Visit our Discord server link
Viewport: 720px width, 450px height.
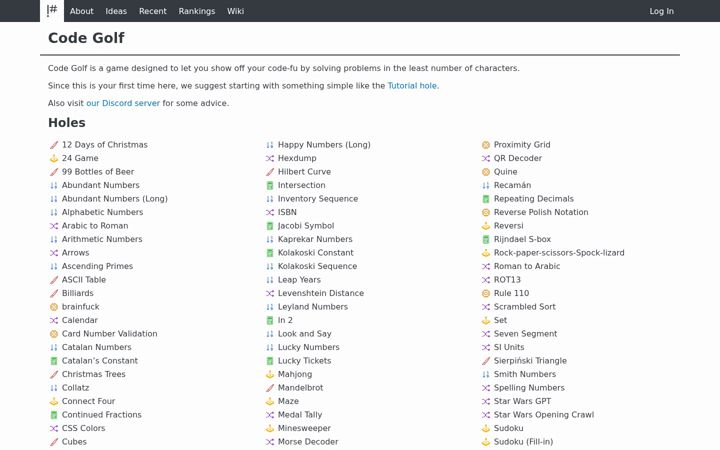point(123,103)
